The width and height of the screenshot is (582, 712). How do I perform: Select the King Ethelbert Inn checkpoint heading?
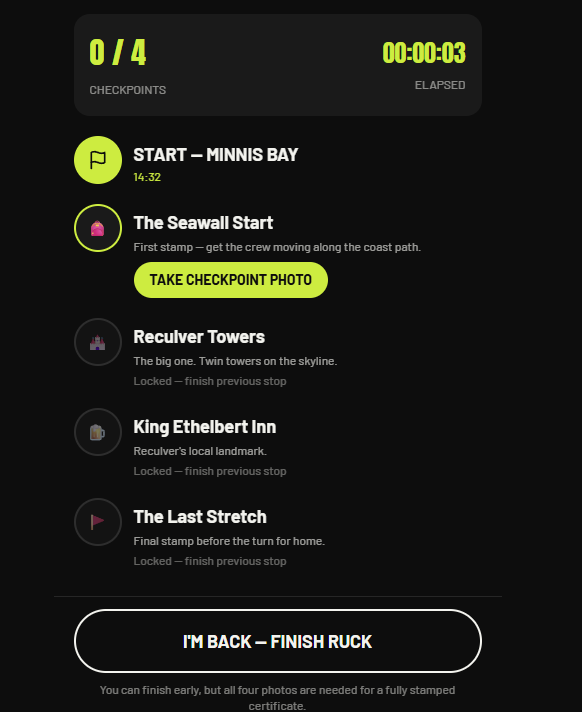click(205, 427)
